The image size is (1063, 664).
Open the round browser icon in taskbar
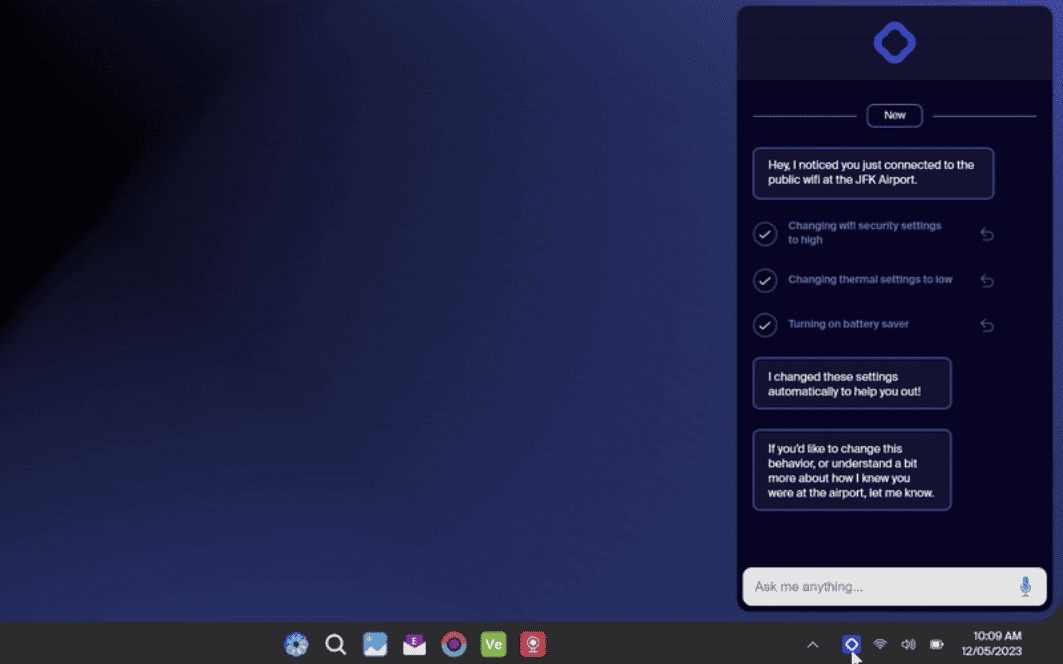click(454, 644)
